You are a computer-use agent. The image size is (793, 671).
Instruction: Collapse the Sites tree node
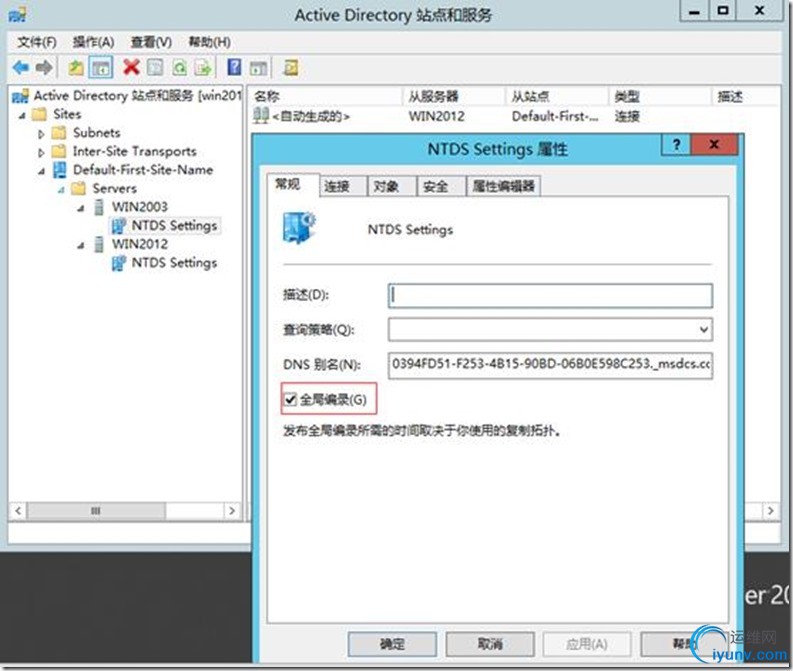22,116
